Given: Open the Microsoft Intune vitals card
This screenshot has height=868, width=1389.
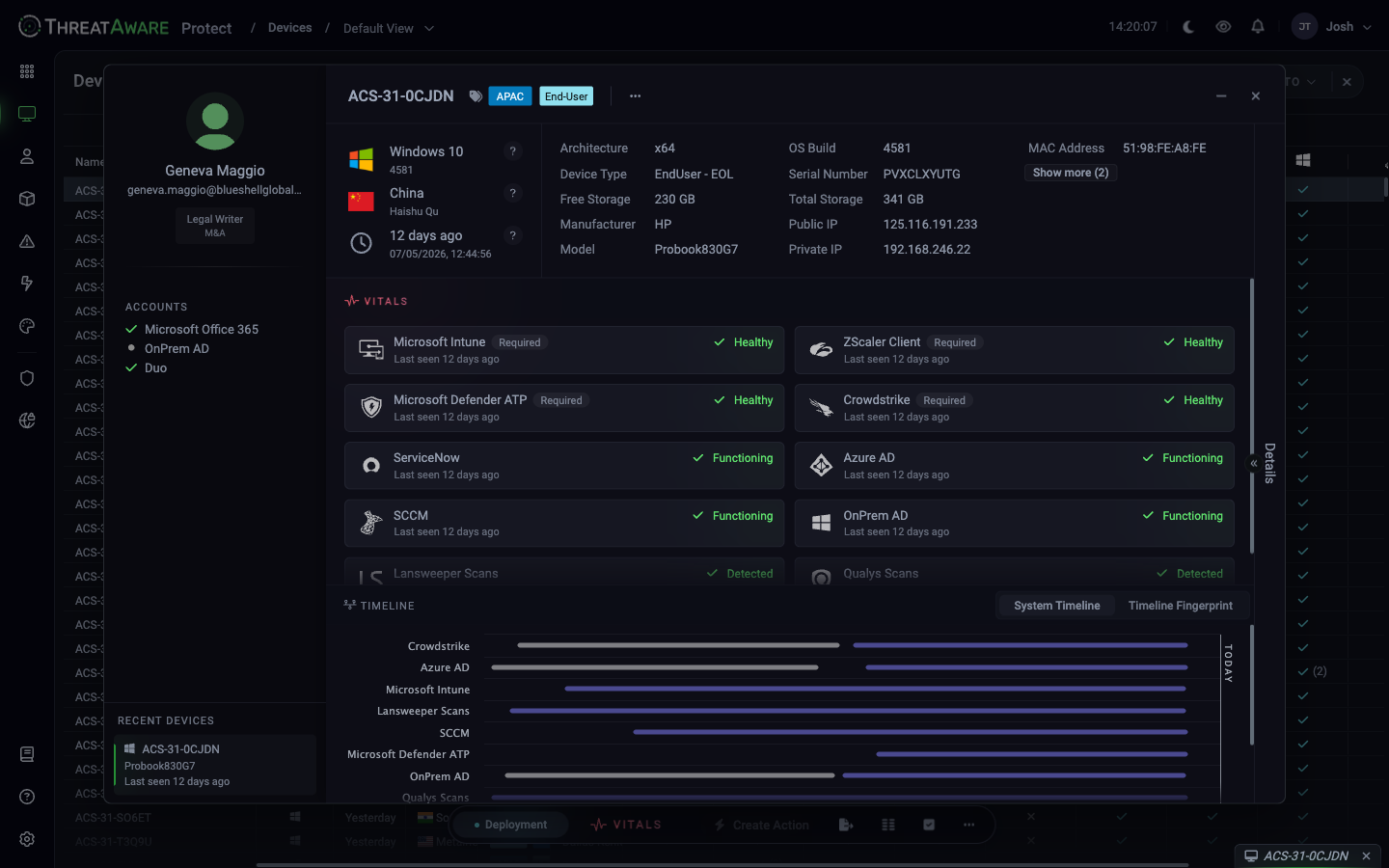Looking at the screenshot, I should coord(564,350).
